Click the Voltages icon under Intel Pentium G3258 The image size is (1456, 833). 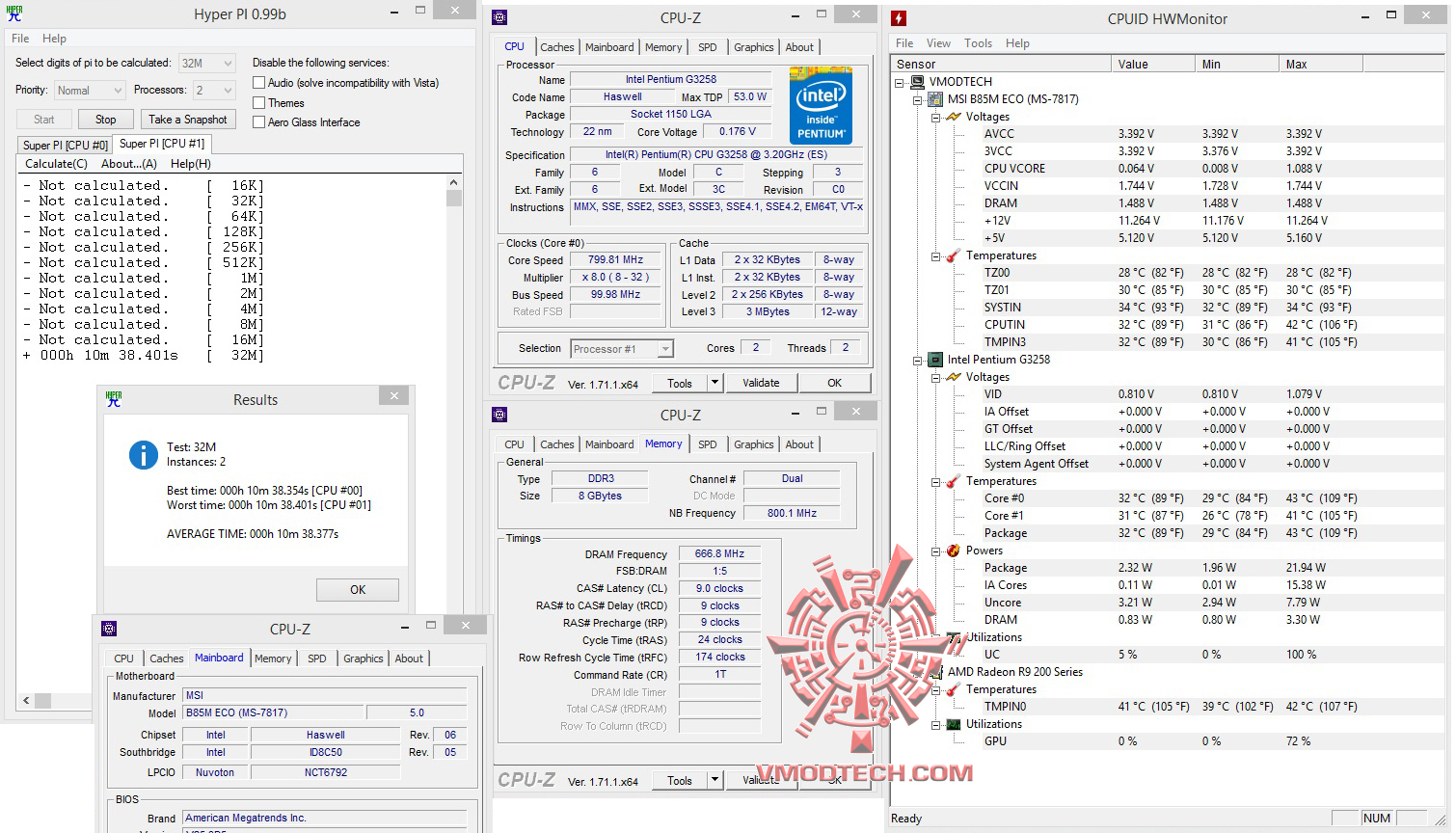pyautogui.click(x=954, y=377)
